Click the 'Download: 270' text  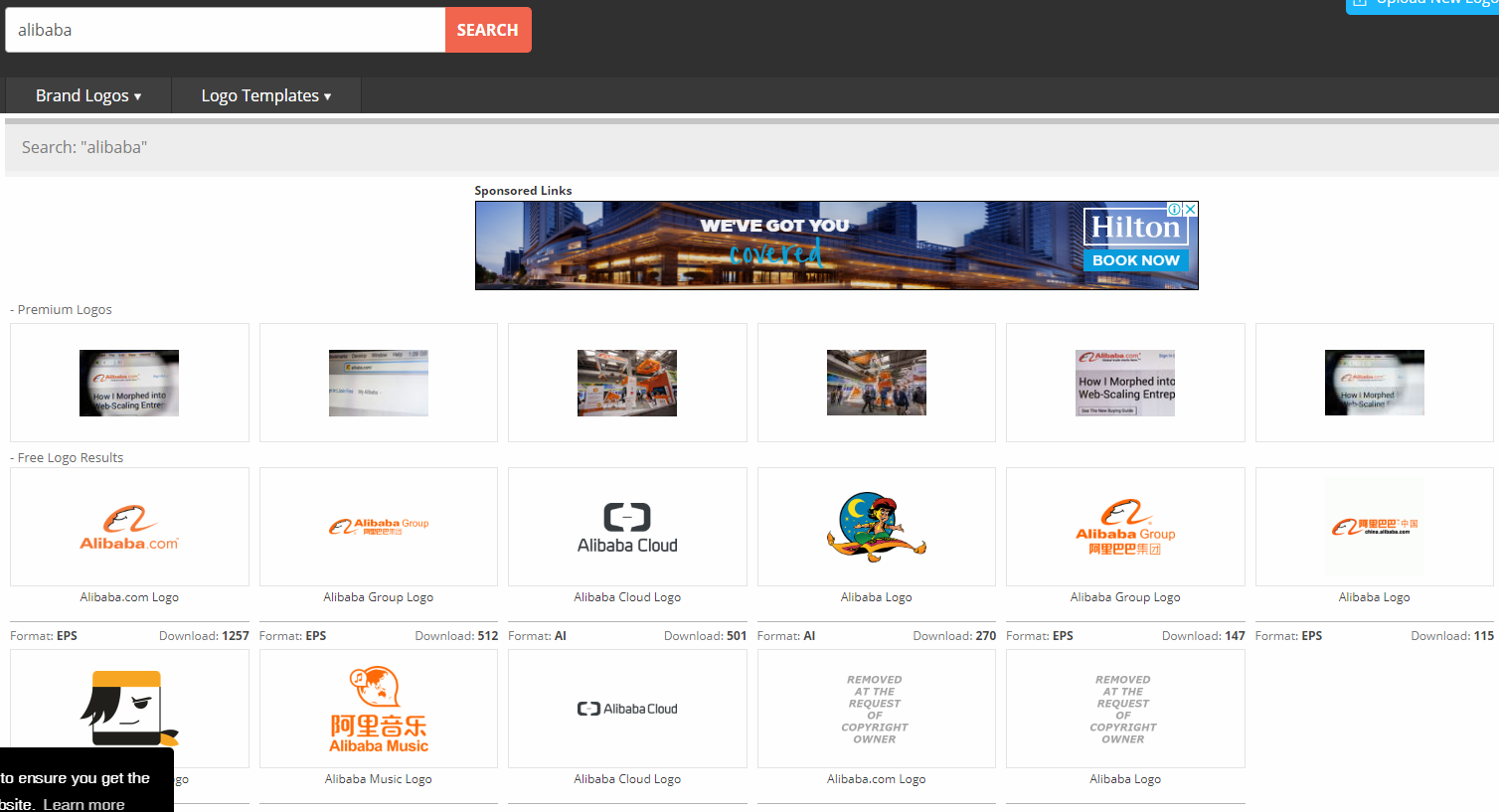point(954,636)
